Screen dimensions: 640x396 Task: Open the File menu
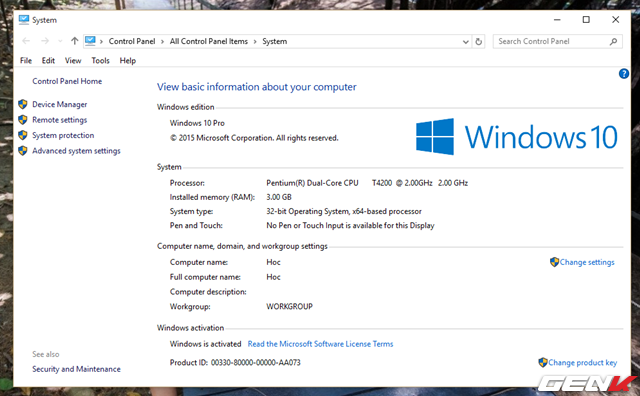(x=26, y=60)
